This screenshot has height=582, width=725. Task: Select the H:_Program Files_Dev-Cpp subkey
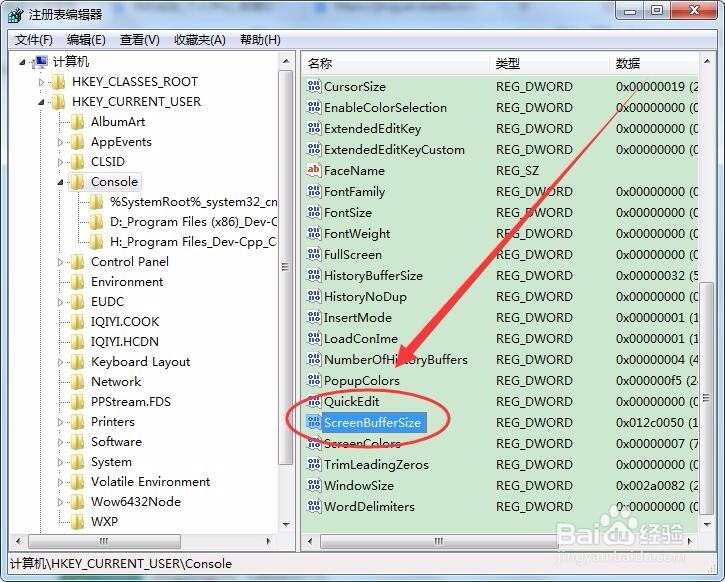pos(193,241)
